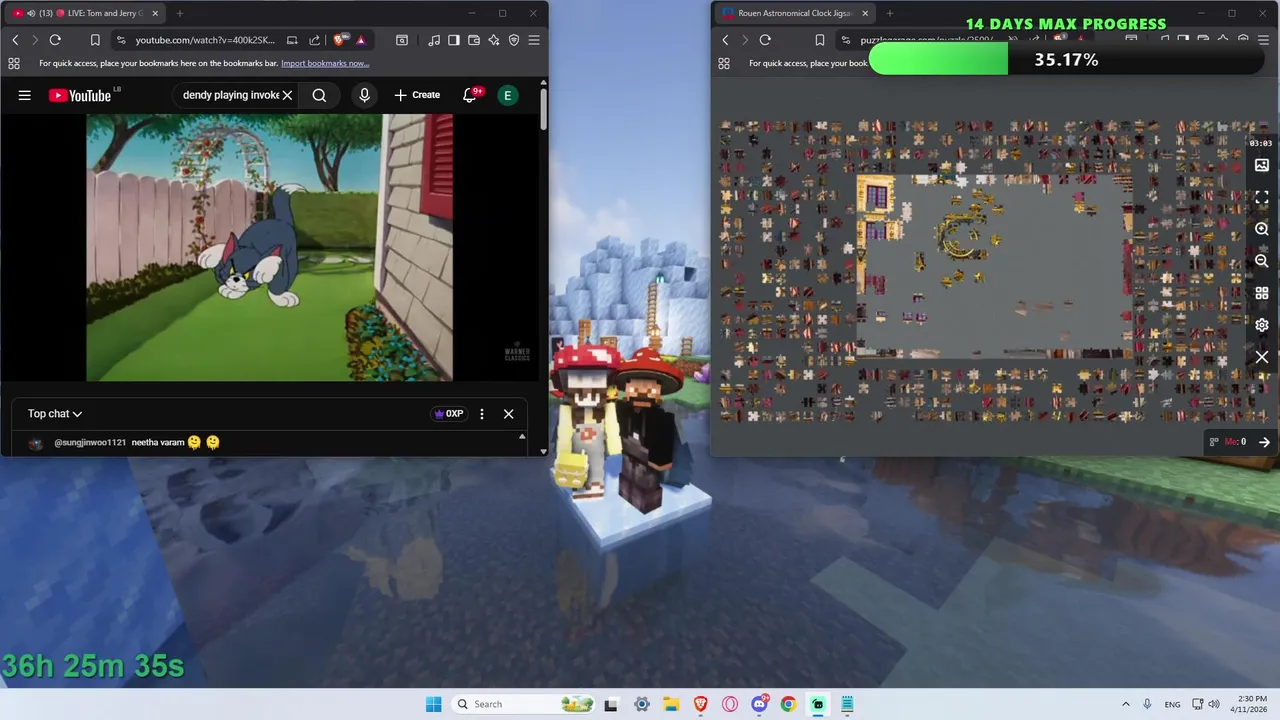1280x720 pixels.
Task: Close the puzzle side toolbar
Action: tap(1262, 357)
